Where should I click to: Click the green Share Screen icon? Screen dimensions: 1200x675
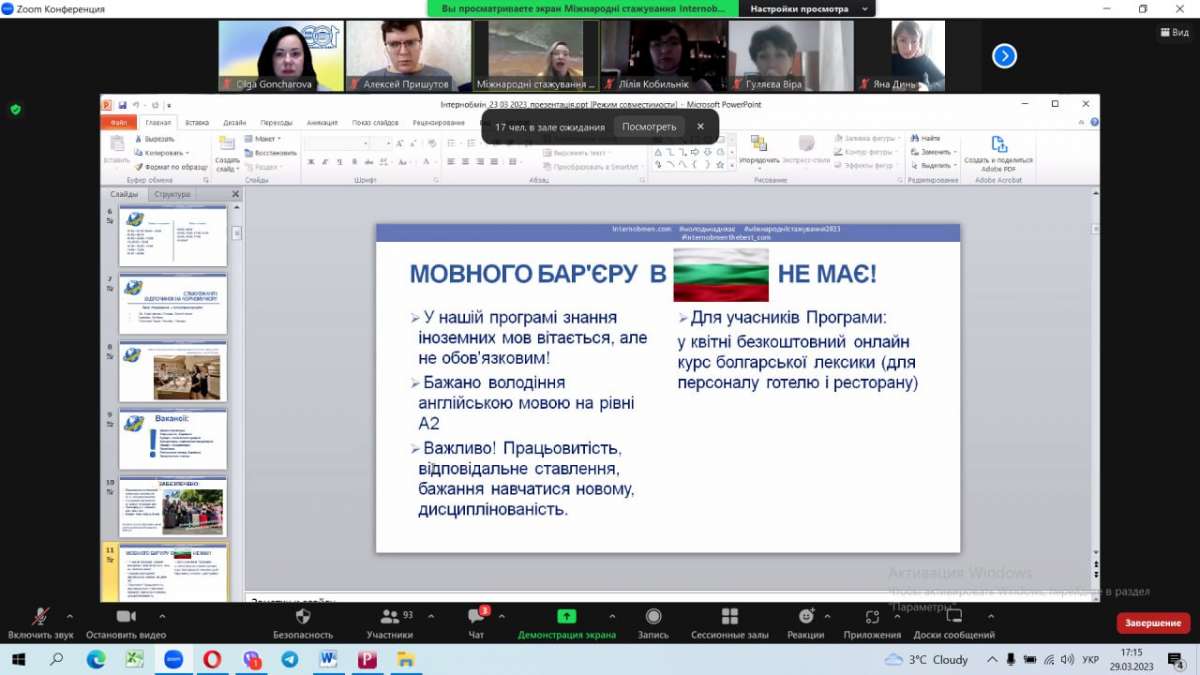[x=566, y=617]
